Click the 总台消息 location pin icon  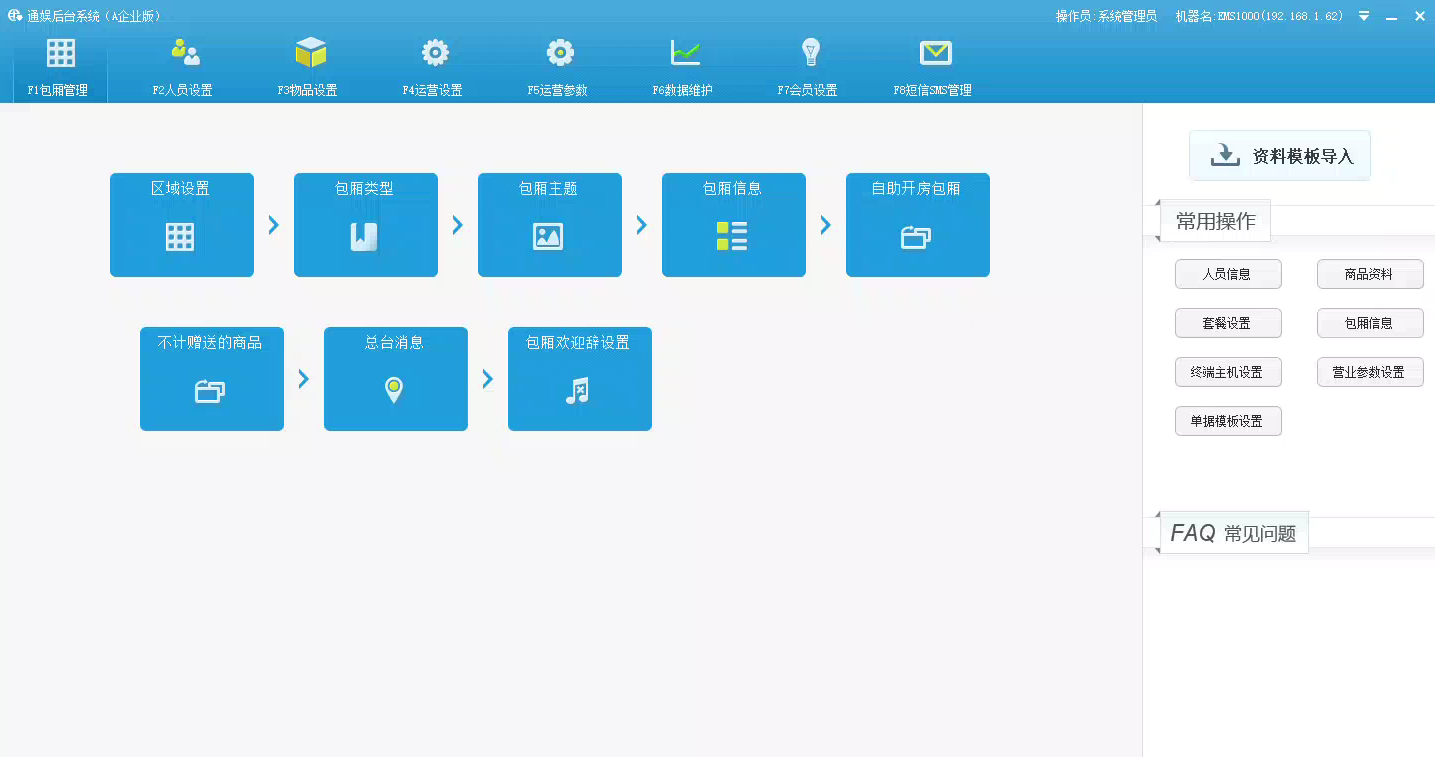point(394,390)
